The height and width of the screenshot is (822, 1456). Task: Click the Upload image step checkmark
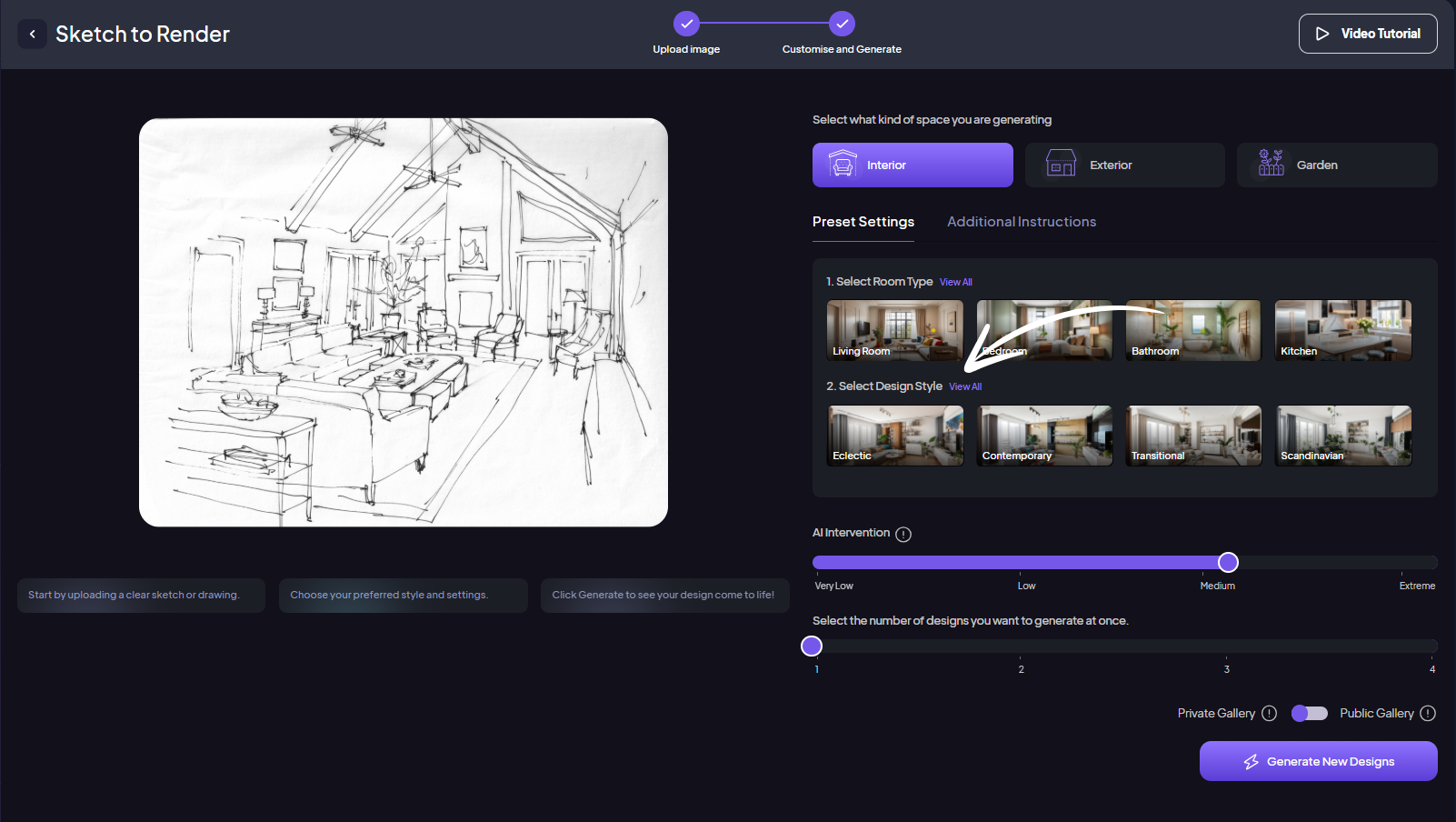tap(686, 24)
